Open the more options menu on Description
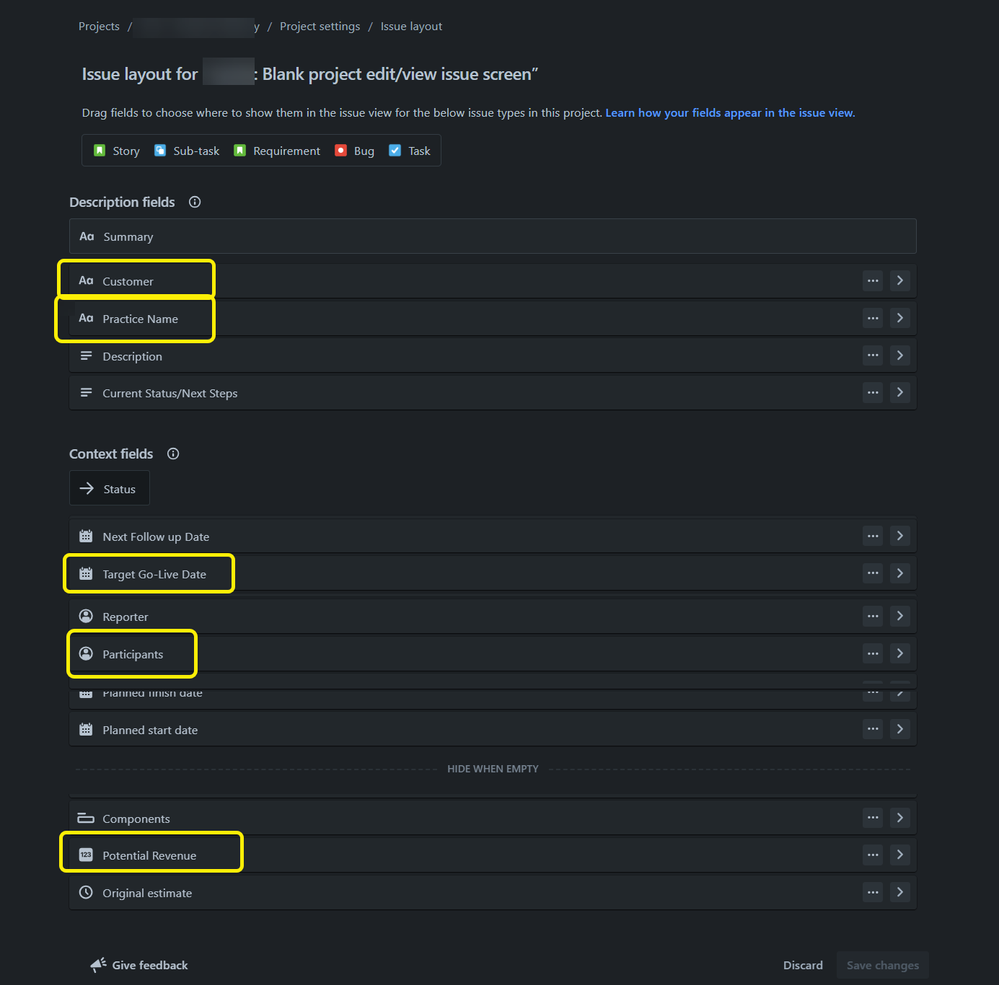The height and width of the screenshot is (985, 999). pos(872,355)
